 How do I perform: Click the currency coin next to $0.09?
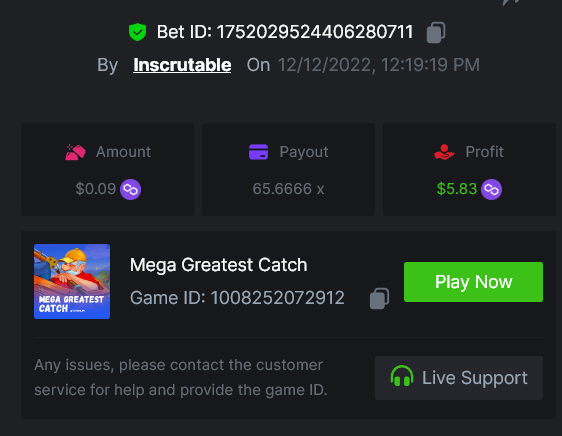(130, 189)
